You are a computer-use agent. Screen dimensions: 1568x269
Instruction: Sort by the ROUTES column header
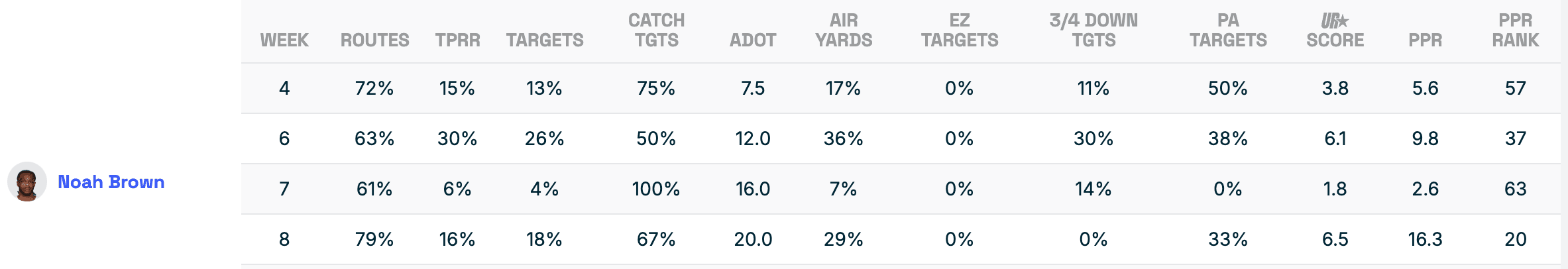click(374, 40)
